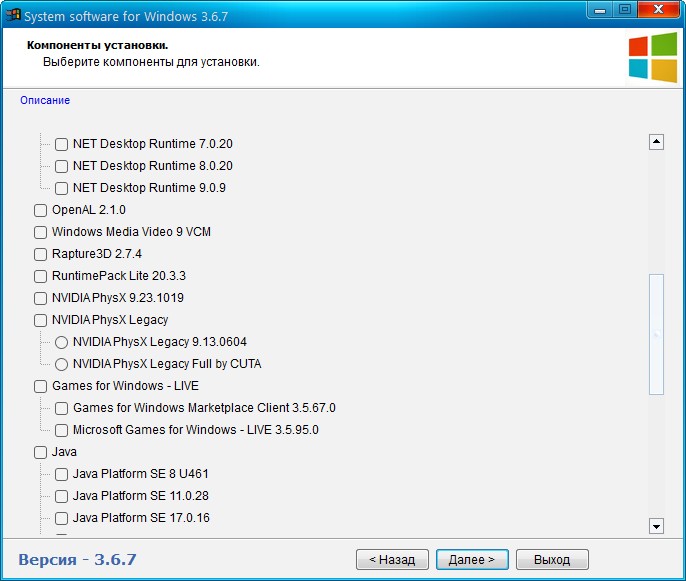The width and height of the screenshot is (686, 581).
Task: Go back with the Назад button
Action: (x=392, y=560)
